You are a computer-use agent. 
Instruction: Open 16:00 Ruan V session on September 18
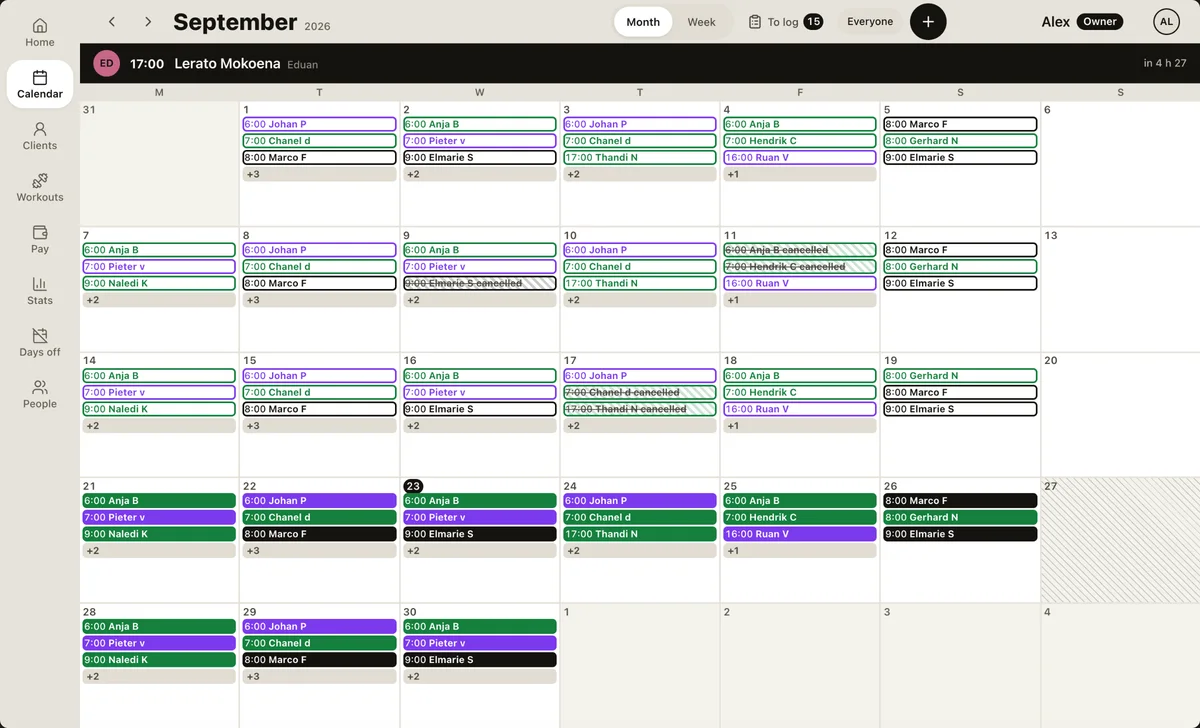click(799, 409)
